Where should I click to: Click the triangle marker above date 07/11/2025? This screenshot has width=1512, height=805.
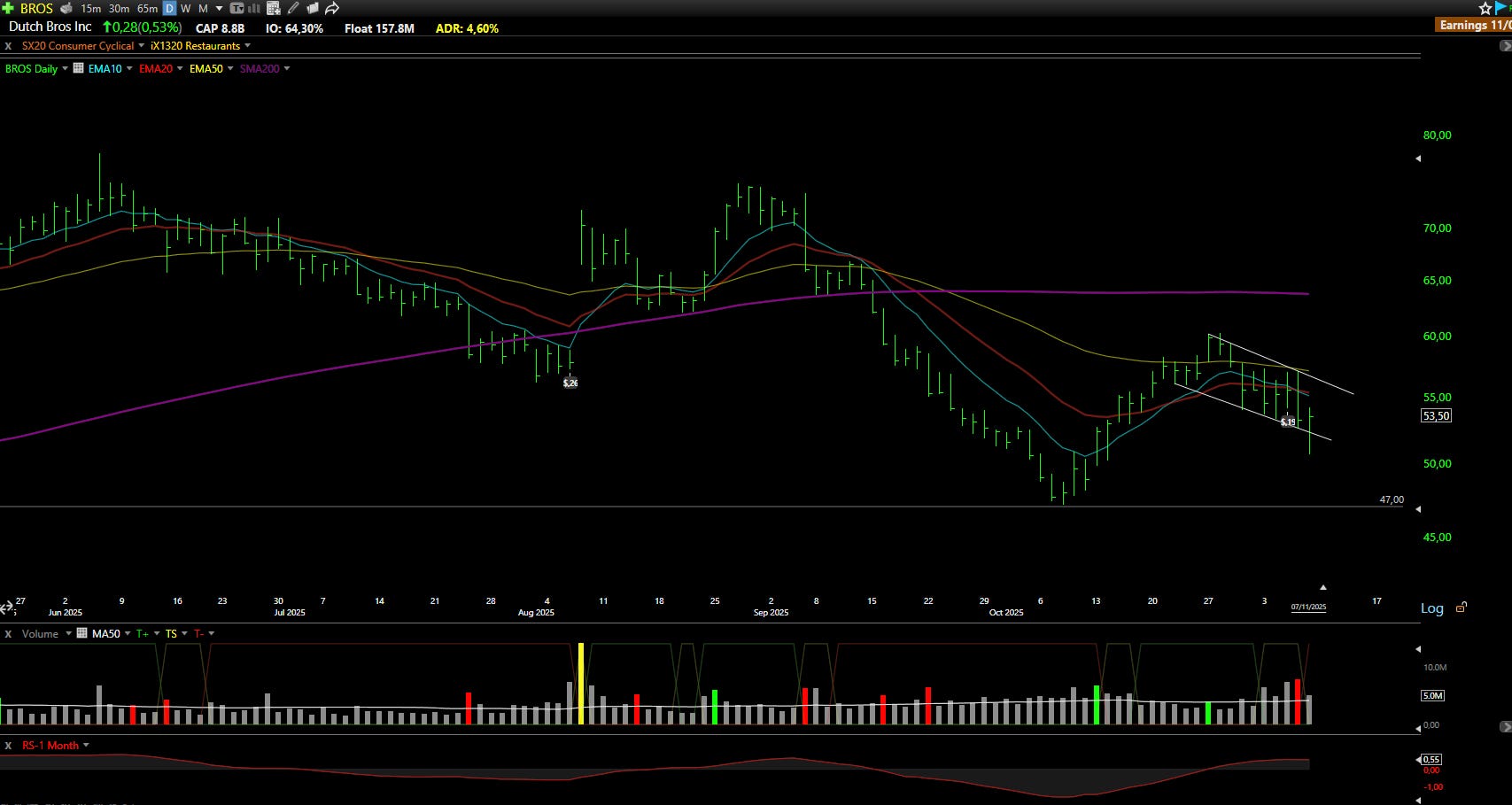tap(1323, 587)
